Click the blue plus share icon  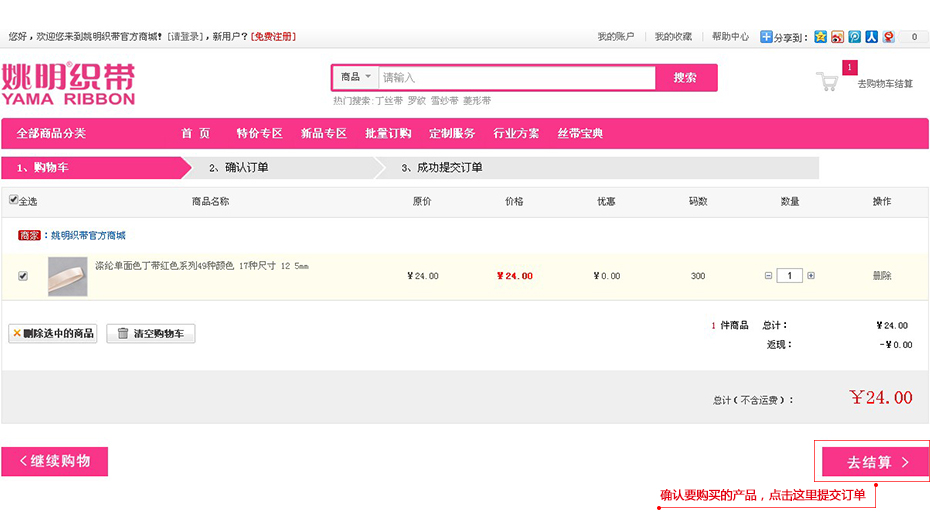click(x=766, y=37)
